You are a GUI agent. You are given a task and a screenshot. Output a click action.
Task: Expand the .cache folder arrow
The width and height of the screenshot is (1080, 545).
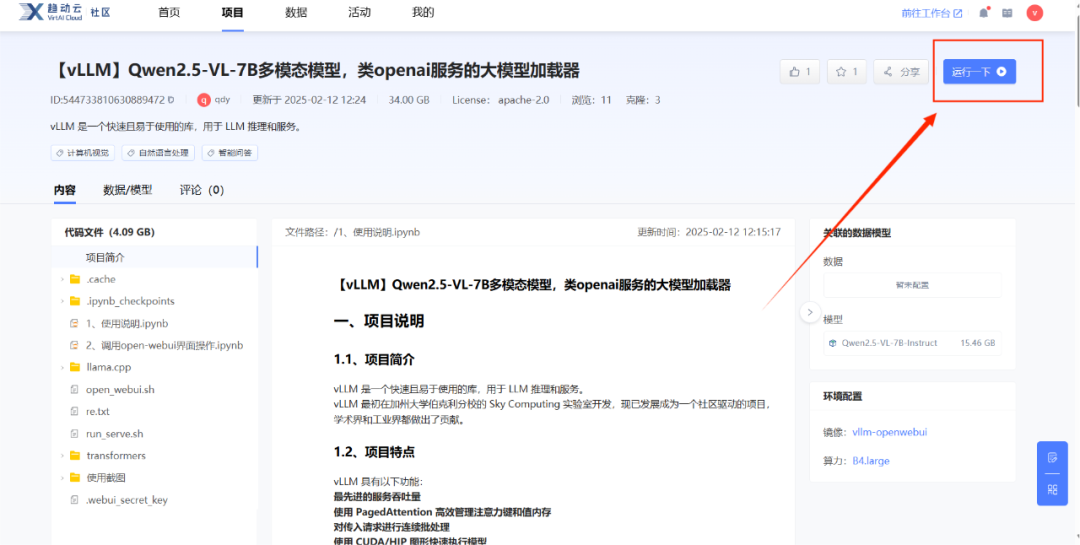(x=62, y=279)
